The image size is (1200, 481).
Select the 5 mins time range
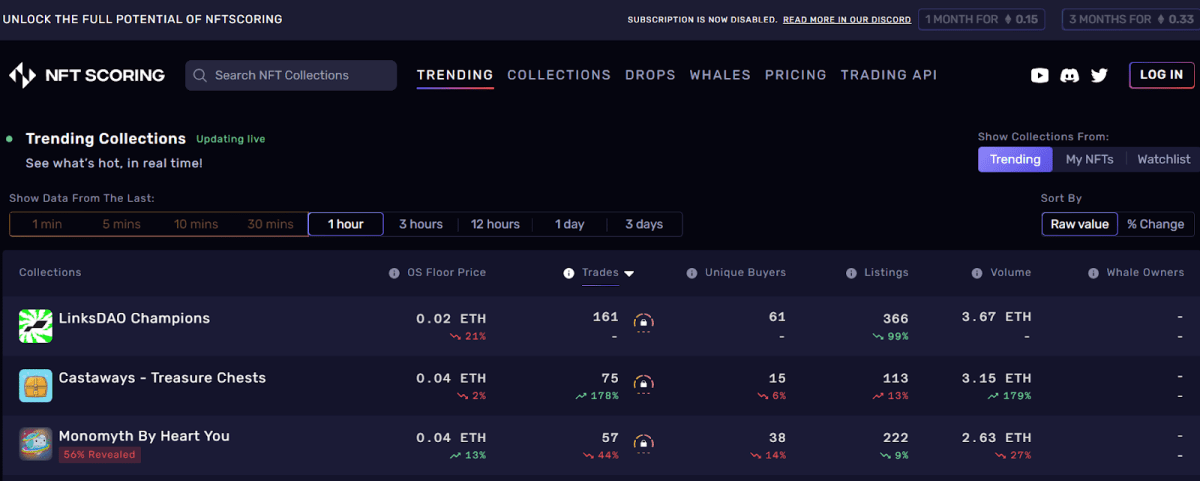tap(121, 224)
